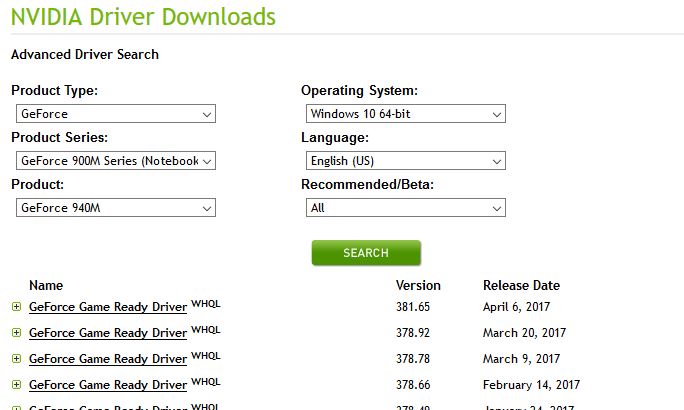Open GeForce Game Ready Driver 378.78 link
Viewport: 684px width, 410px height.
(x=108, y=359)
